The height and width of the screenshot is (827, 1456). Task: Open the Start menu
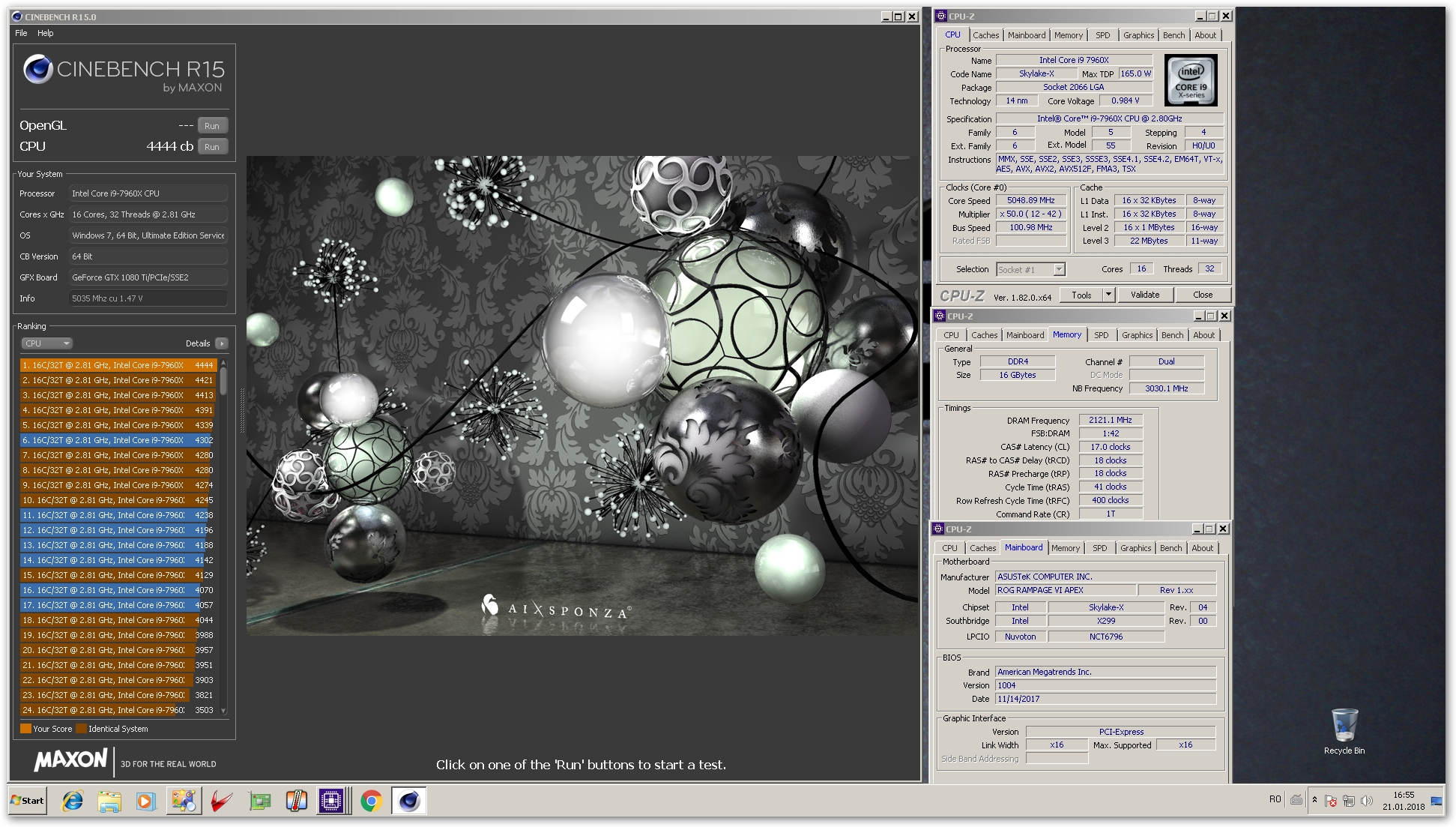28,801
